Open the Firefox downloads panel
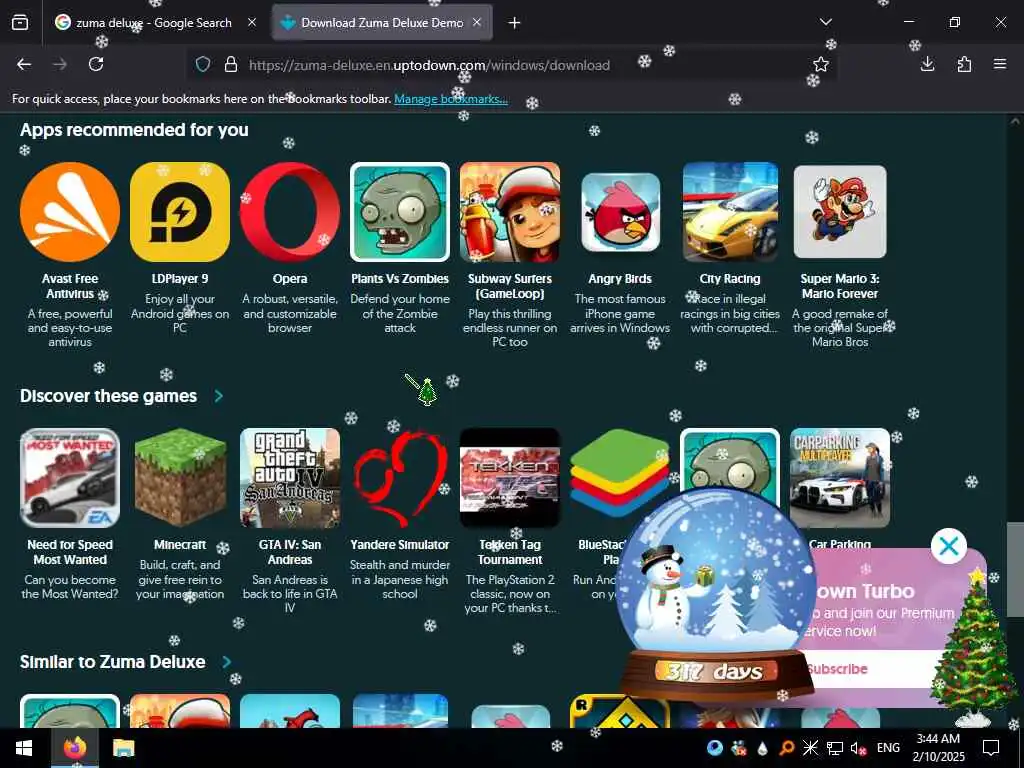1024x768 pixels. point(927,64)
